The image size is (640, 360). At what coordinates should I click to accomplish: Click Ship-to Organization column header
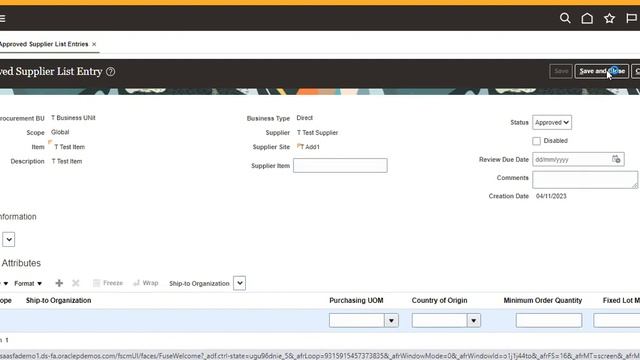click(58, 300)
